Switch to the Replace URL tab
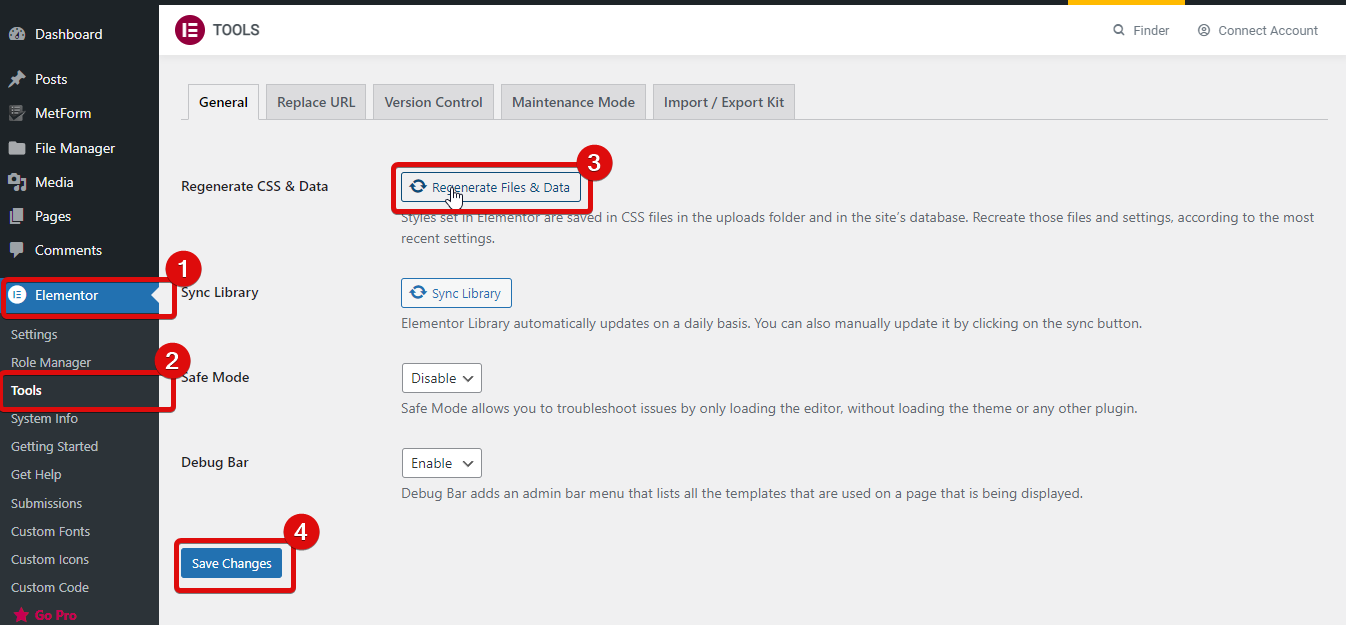This screenshot has width=1346, height=625. pyautogui.click(x=315, y=101)
